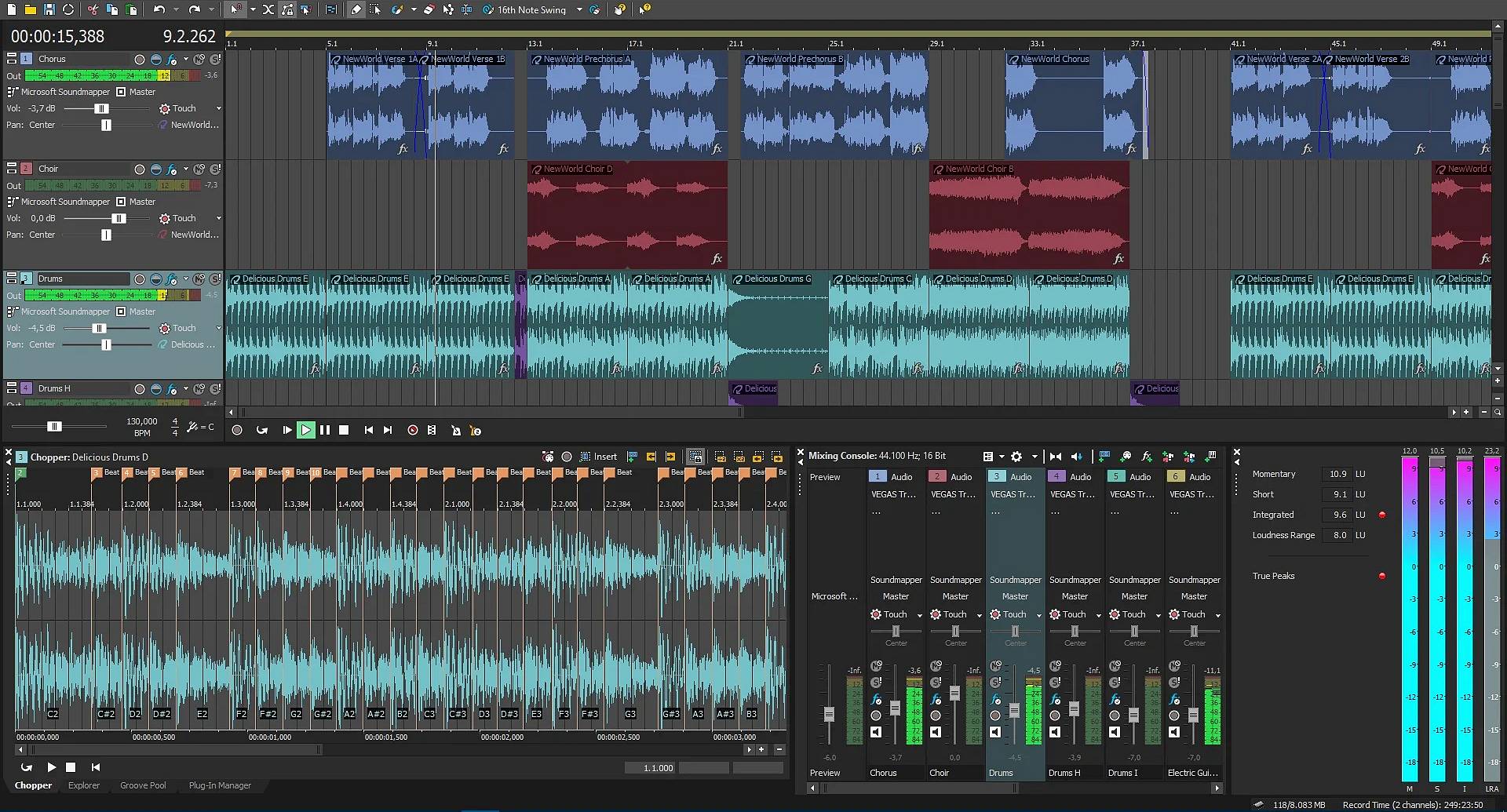Switch to the Groove Pool tab
1507x812 pixels.
coord(143,785)
